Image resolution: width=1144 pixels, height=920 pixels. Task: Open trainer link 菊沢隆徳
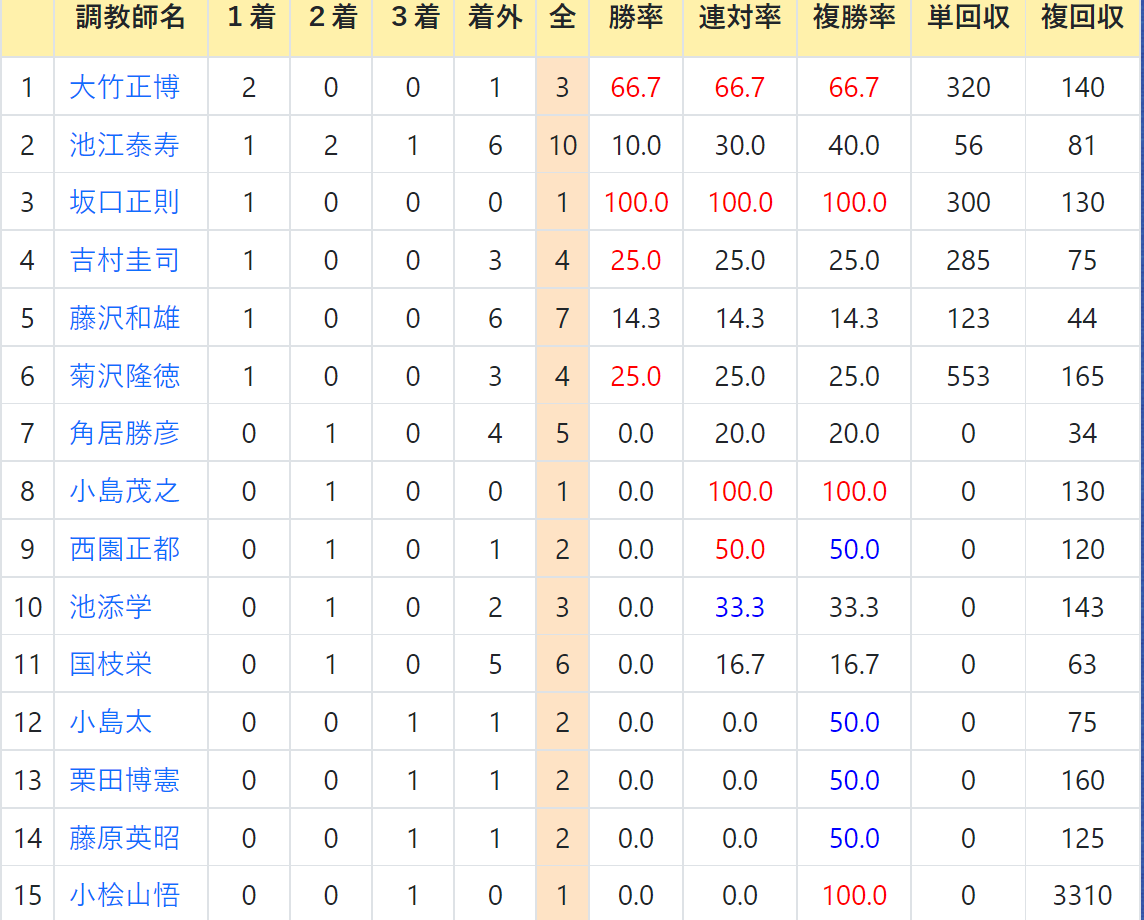124,376
